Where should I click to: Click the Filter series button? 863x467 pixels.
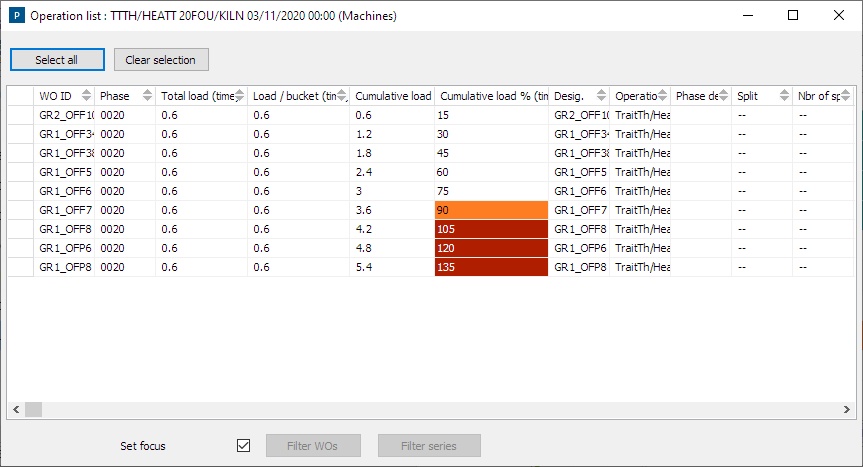pos(429,446)
